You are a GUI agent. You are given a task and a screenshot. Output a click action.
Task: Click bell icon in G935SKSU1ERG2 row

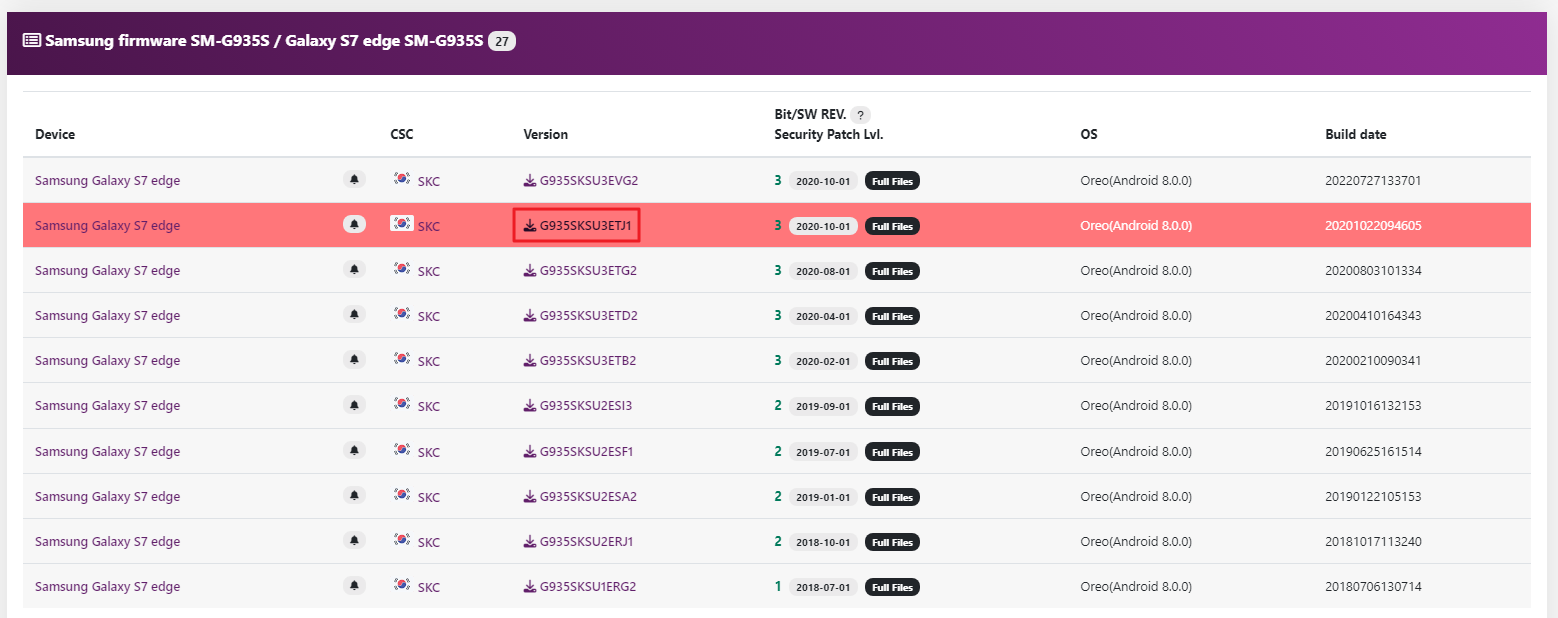[354, 585]
